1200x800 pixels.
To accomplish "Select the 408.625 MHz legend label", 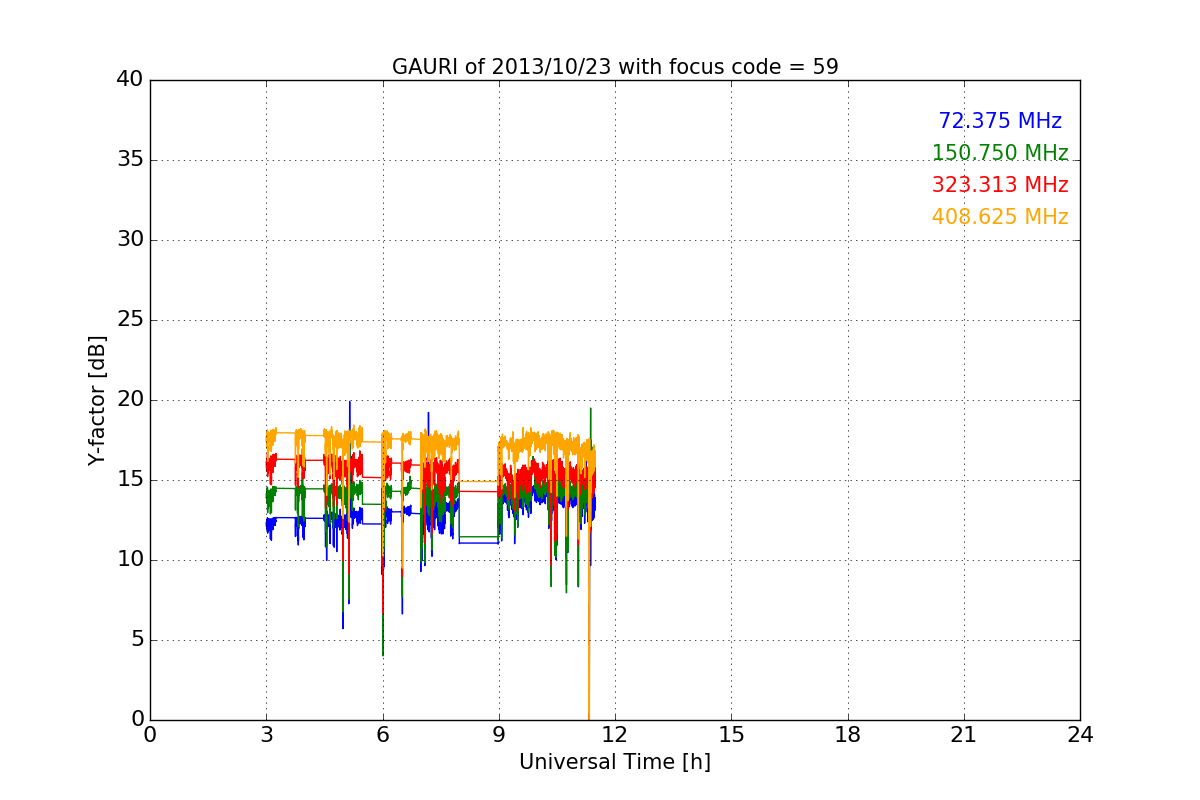I will pos(1000,217).
